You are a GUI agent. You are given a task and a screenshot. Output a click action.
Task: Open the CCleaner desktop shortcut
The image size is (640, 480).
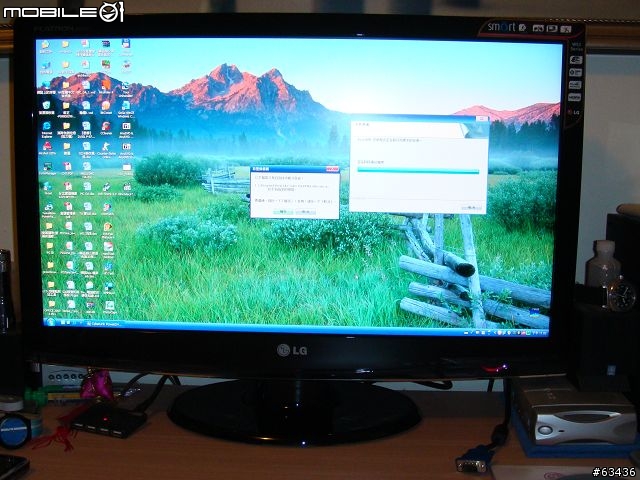point(106,129)
